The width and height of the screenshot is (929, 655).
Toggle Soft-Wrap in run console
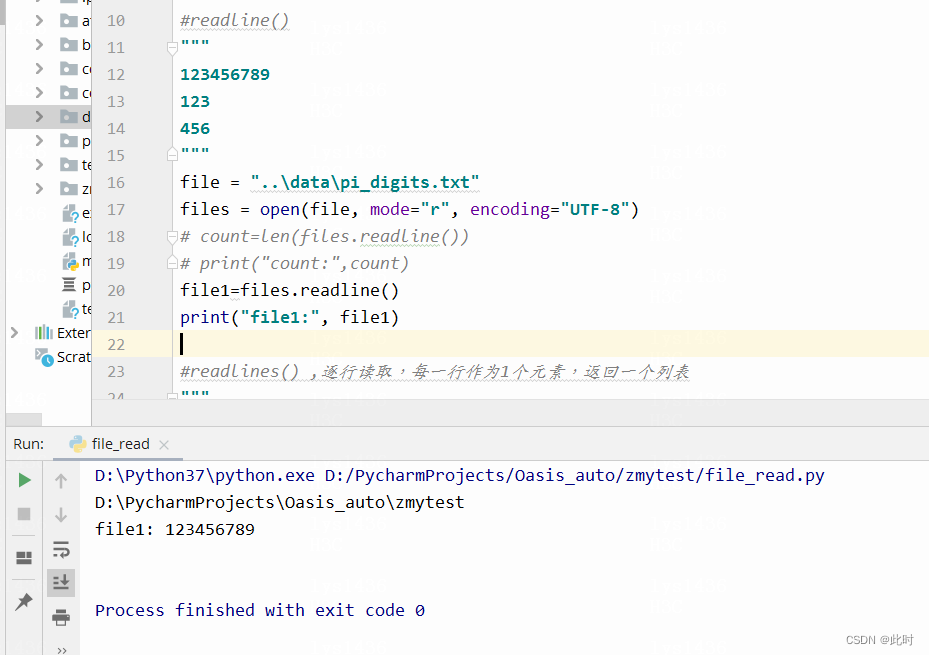(61, 550)
